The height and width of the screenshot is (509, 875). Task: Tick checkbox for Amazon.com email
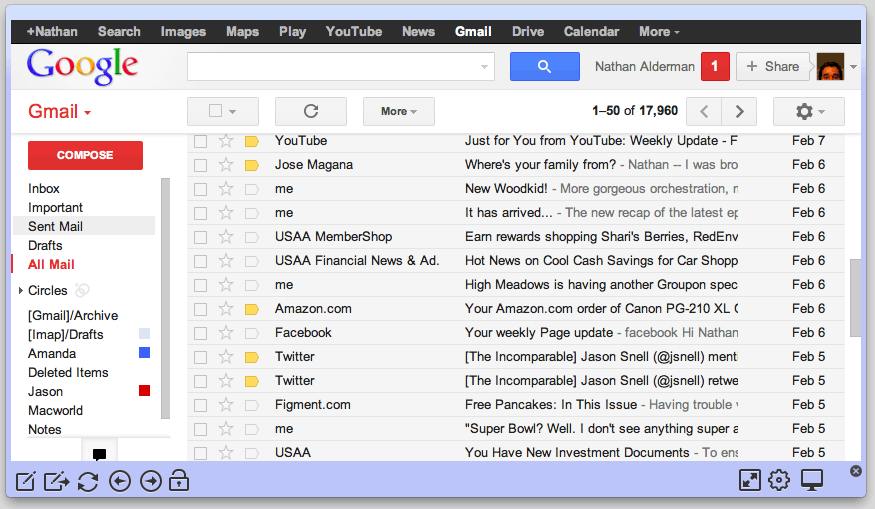[x=200, y=309]
